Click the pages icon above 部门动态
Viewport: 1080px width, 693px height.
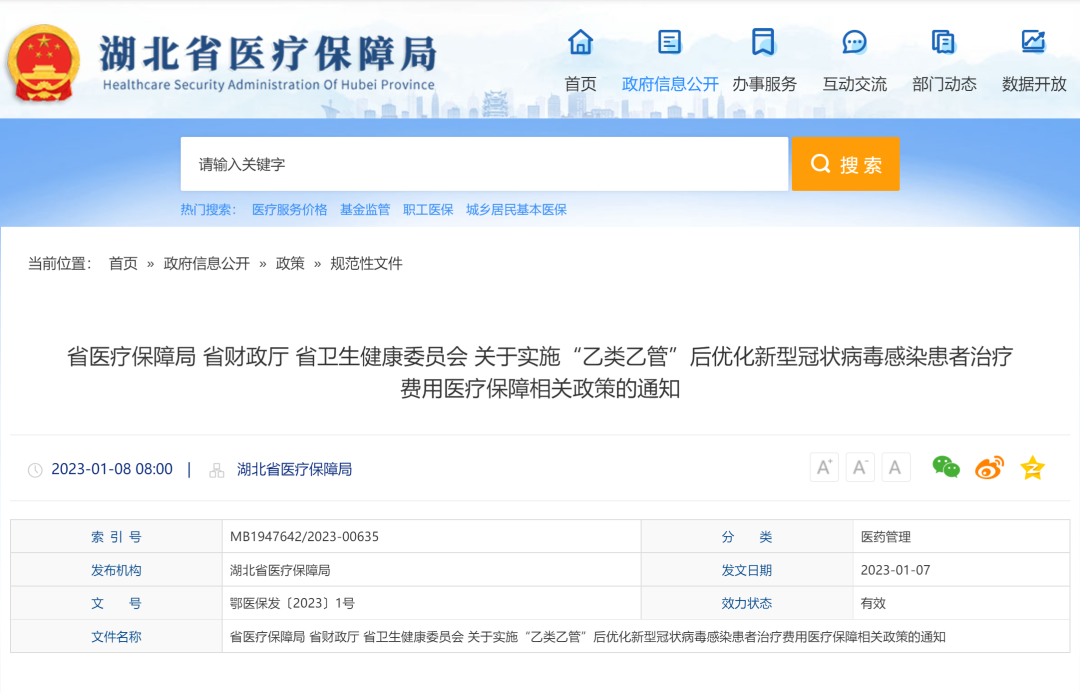click(941, 42)
